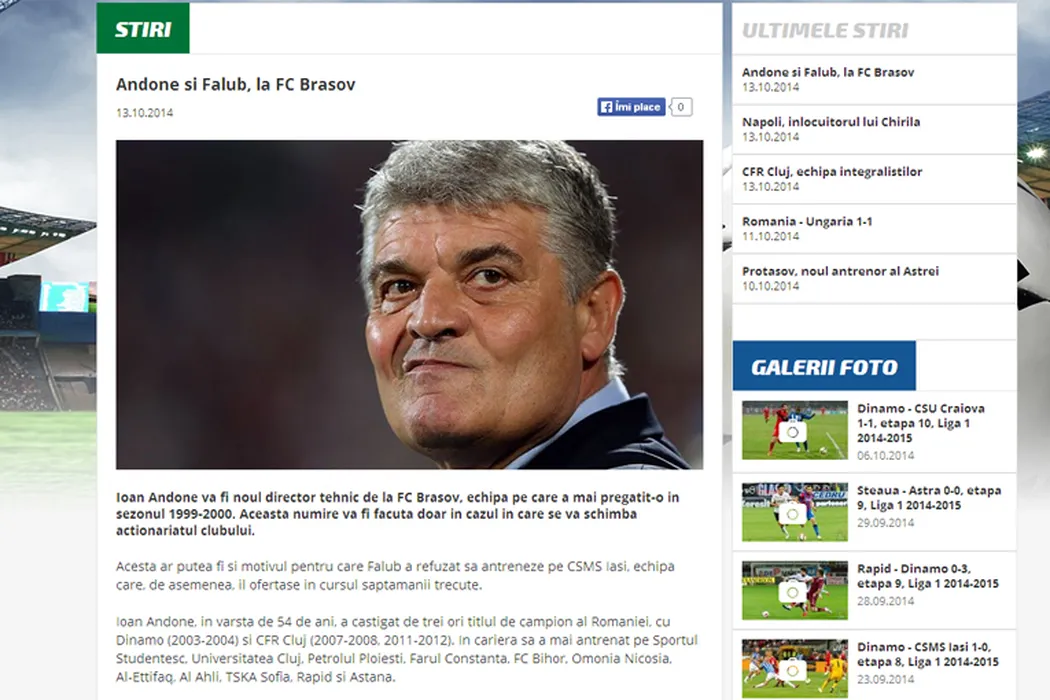Viewport: 1050px width, 700px height.
Task: Open the 'Romania - Ungaria 1-1' news link
Action: [807, 221]
